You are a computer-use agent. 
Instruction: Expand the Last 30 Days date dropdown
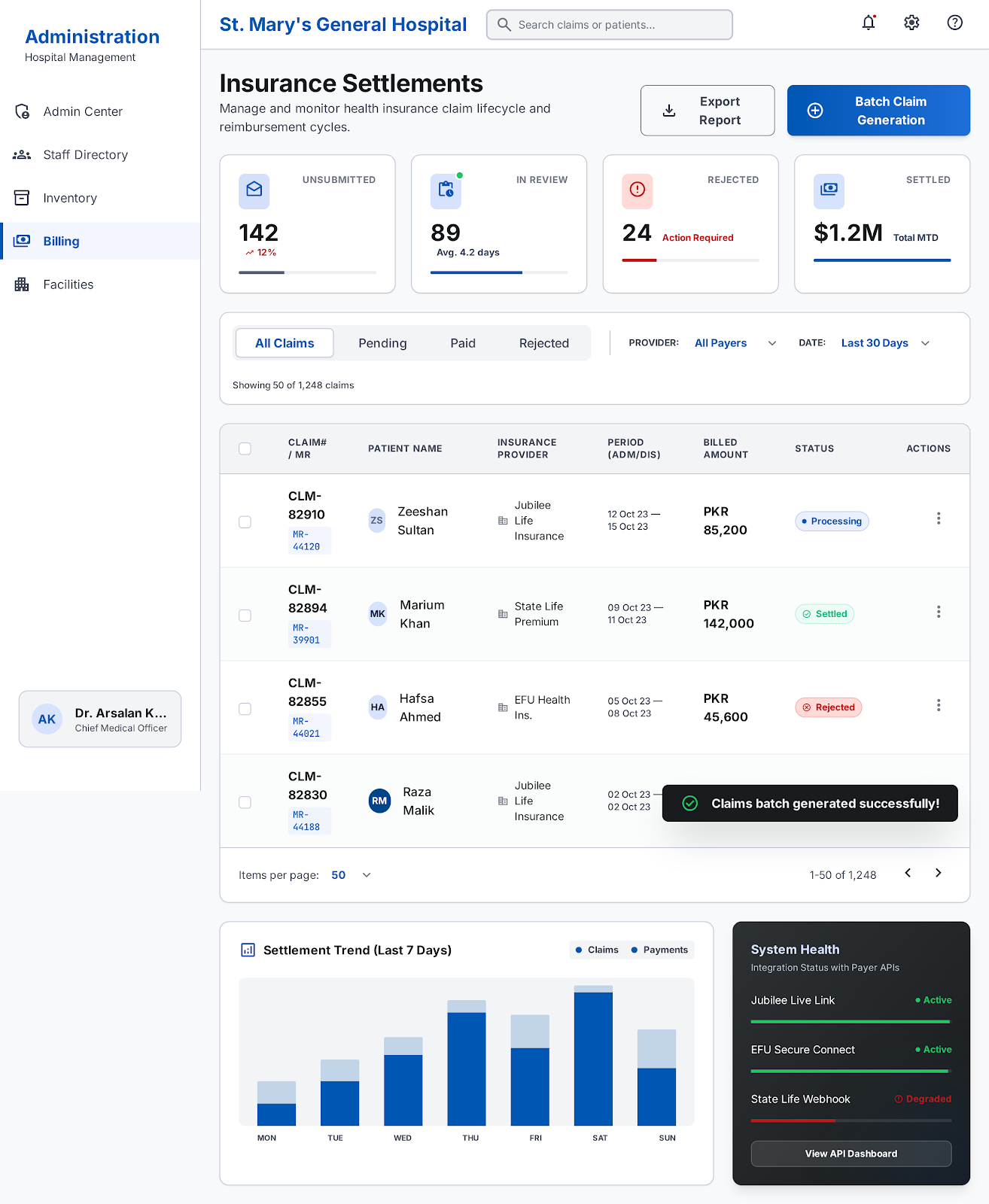point(885,343)
